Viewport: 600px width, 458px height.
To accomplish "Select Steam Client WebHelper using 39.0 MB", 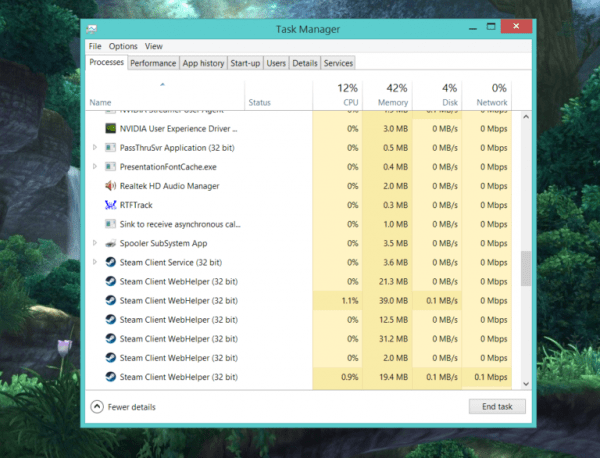I will pos(178,300).
